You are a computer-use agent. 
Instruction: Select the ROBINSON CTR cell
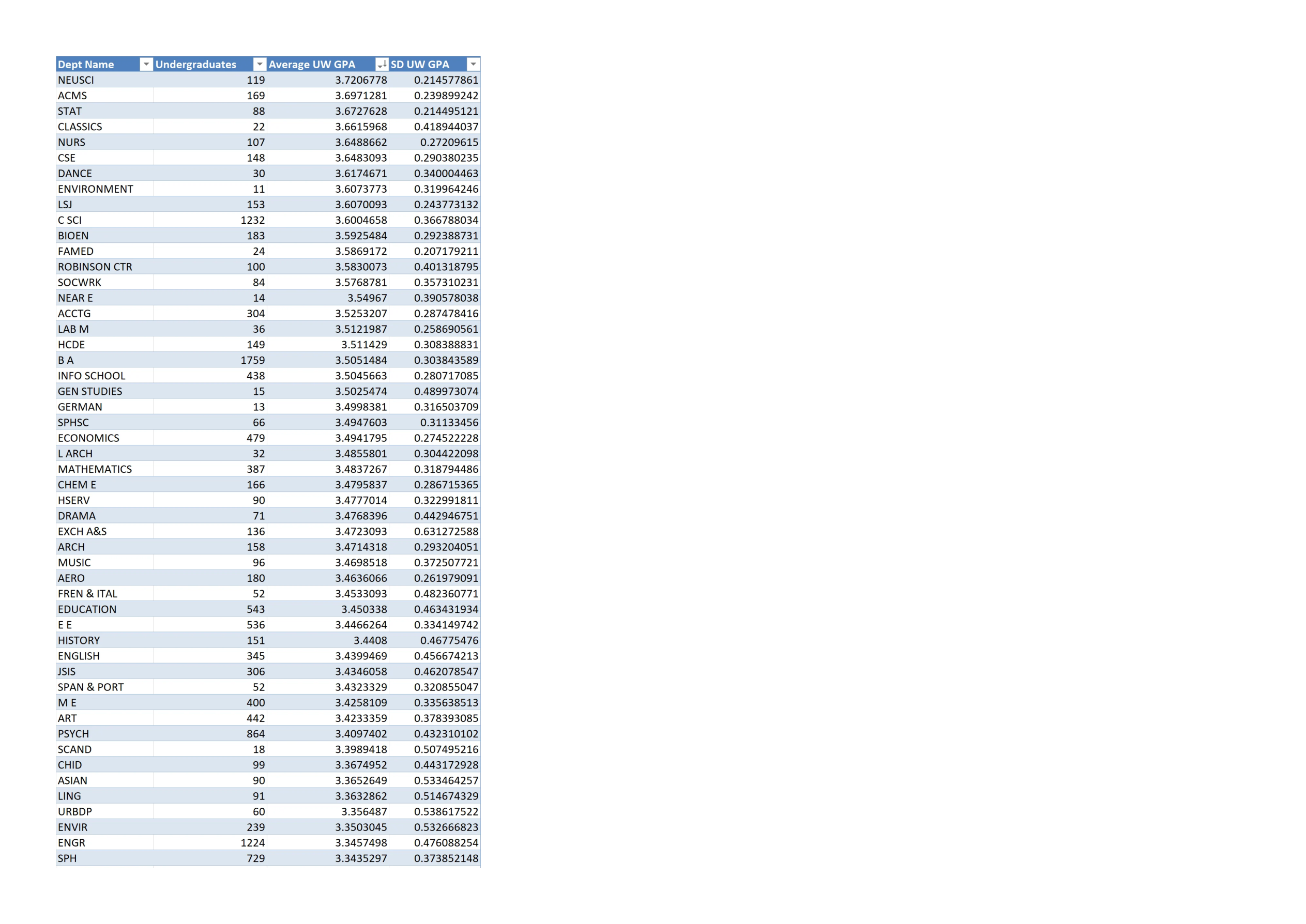(x=95, y=267)
